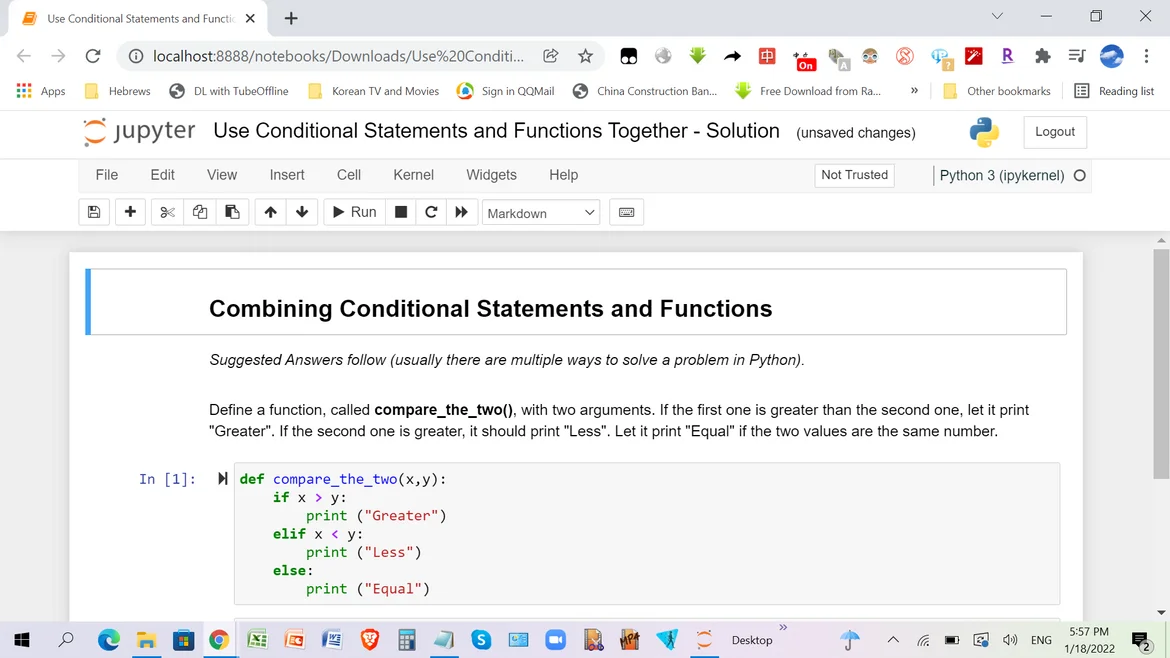Save the notebook with the floppy disk icon
The width and height of the screenshot is (1170, 658).
click(94, 212)
